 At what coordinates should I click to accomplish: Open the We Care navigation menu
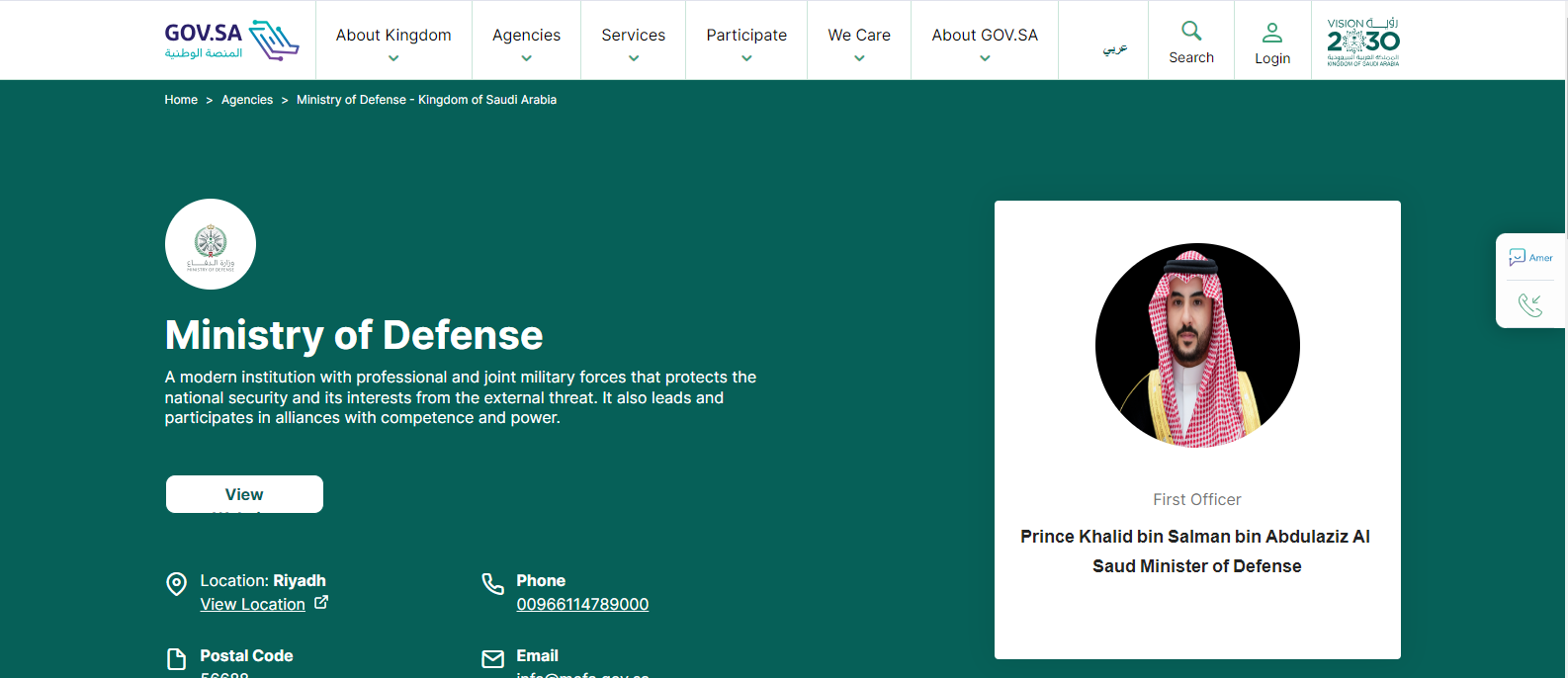click(x=859, y=36)
